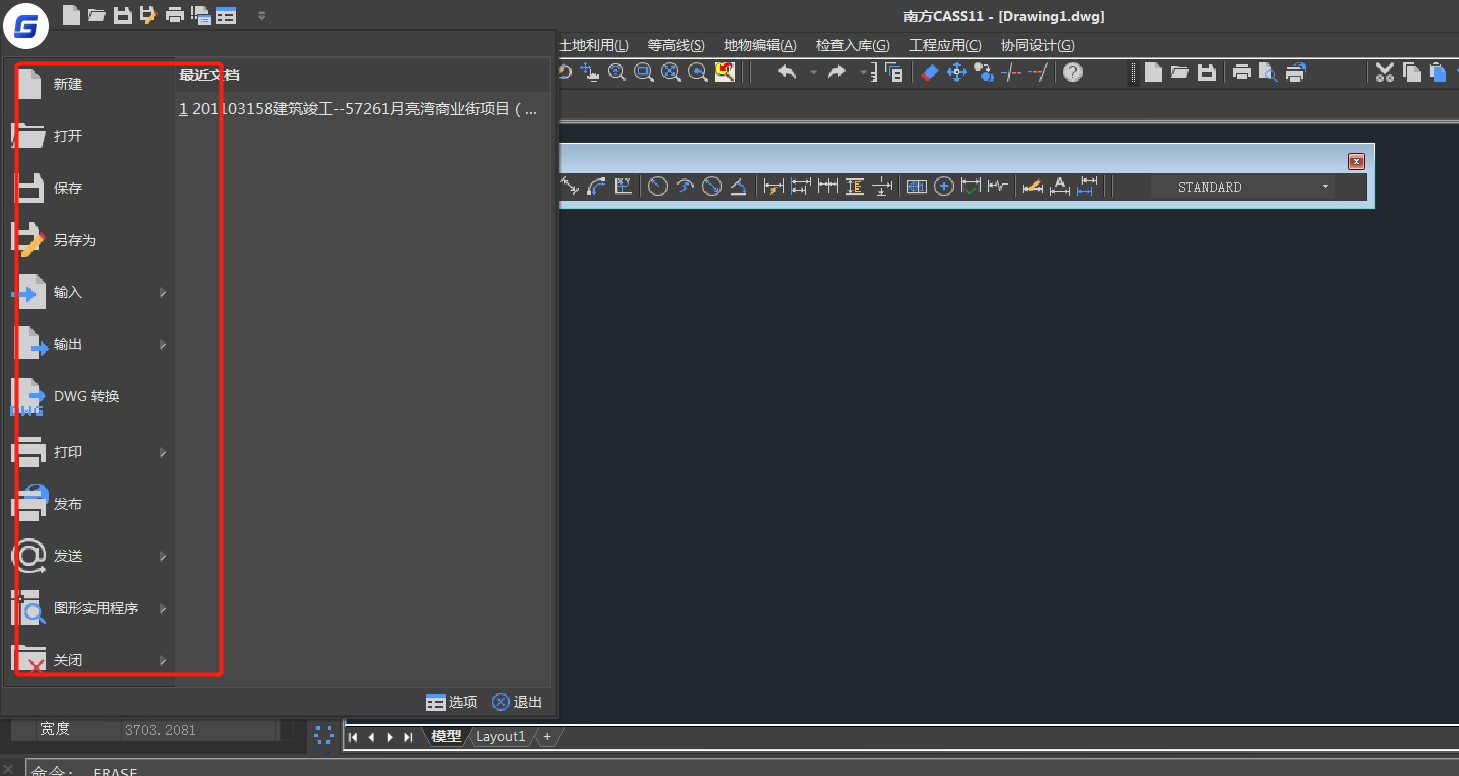Click the blue eraser icon
This screenshot has width=1459, height=776.
[930, 72]
